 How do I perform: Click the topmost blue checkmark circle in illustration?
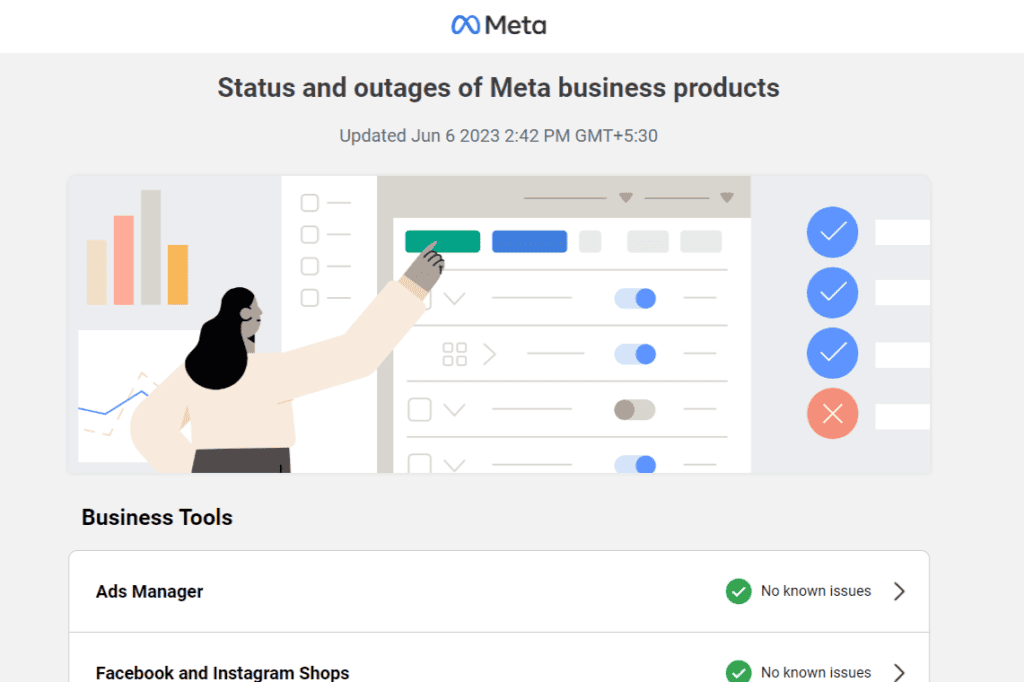pyautogui.click(x=832, y=233)
